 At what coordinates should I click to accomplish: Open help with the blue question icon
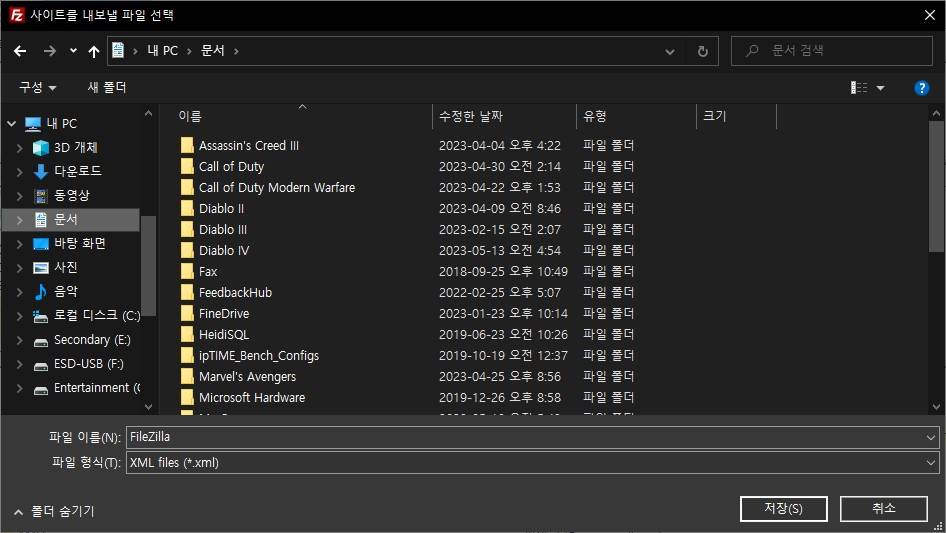[921, 88]
